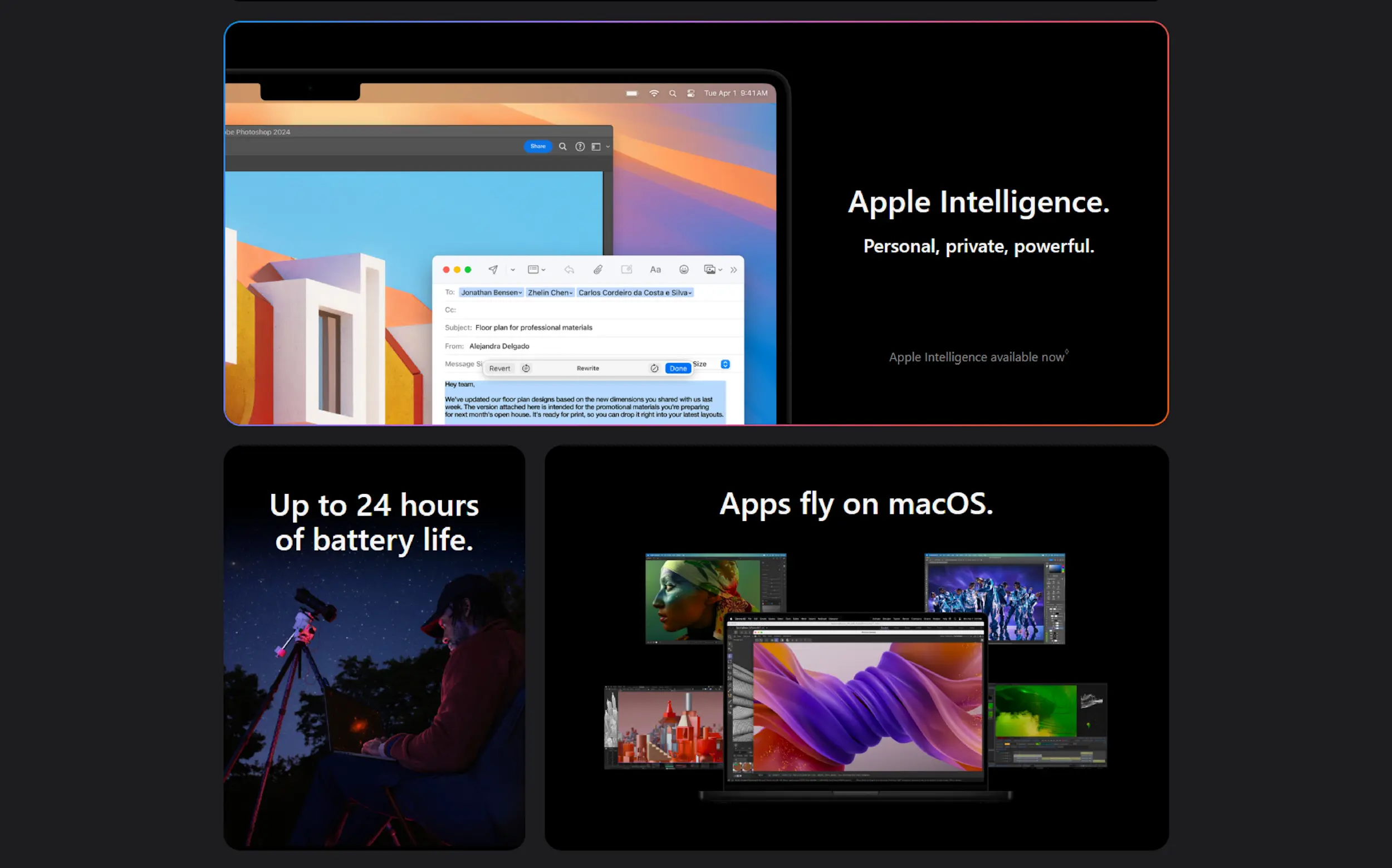The image size is (1392, 868).
Task: Click the battery icon in the menu bar
Action: point(631,94)
